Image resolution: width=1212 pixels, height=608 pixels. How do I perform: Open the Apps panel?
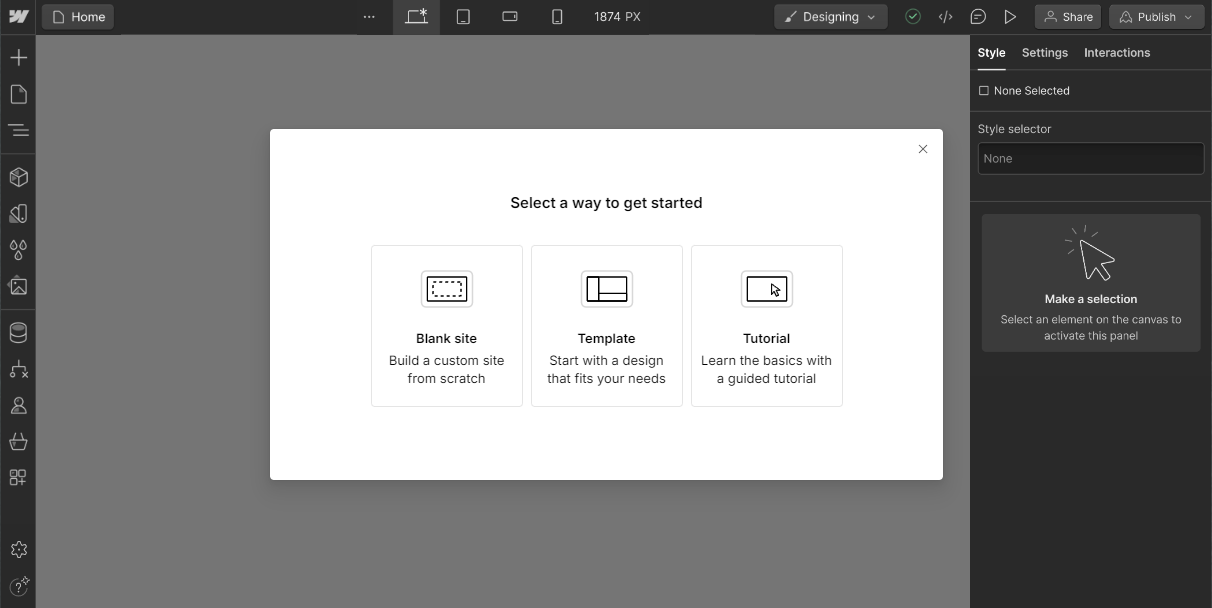pyautogui.click(x=18, y=477)
